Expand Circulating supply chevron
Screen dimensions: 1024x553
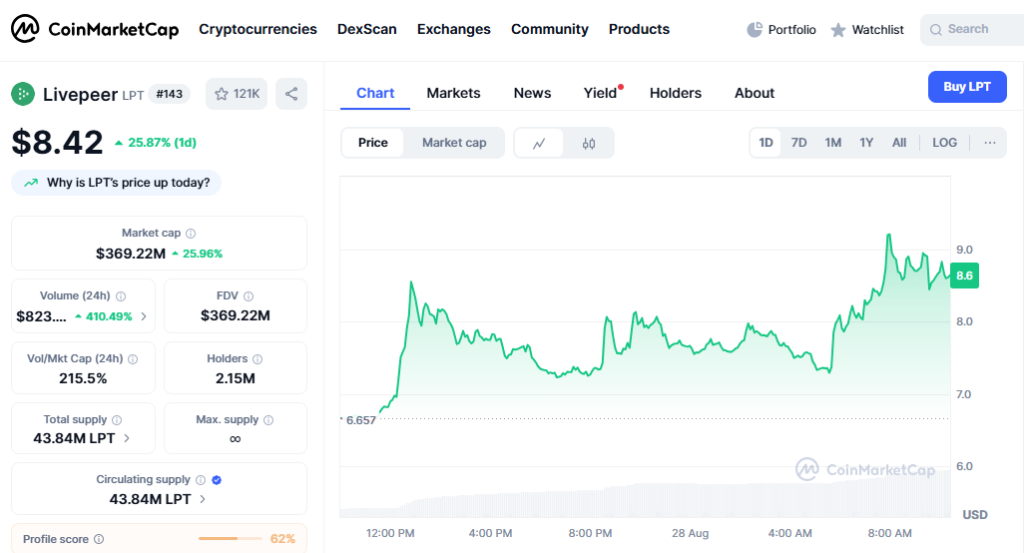202,499
